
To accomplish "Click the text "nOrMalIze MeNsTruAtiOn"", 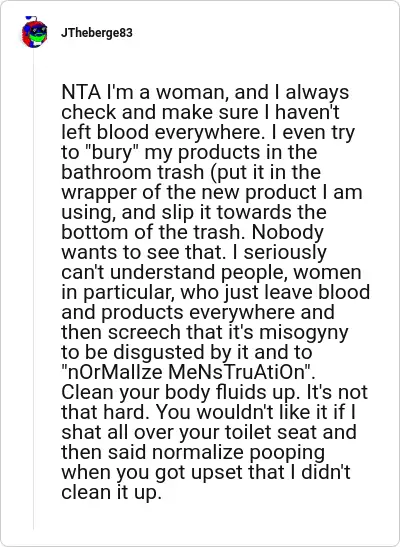I will coord(187,372).
